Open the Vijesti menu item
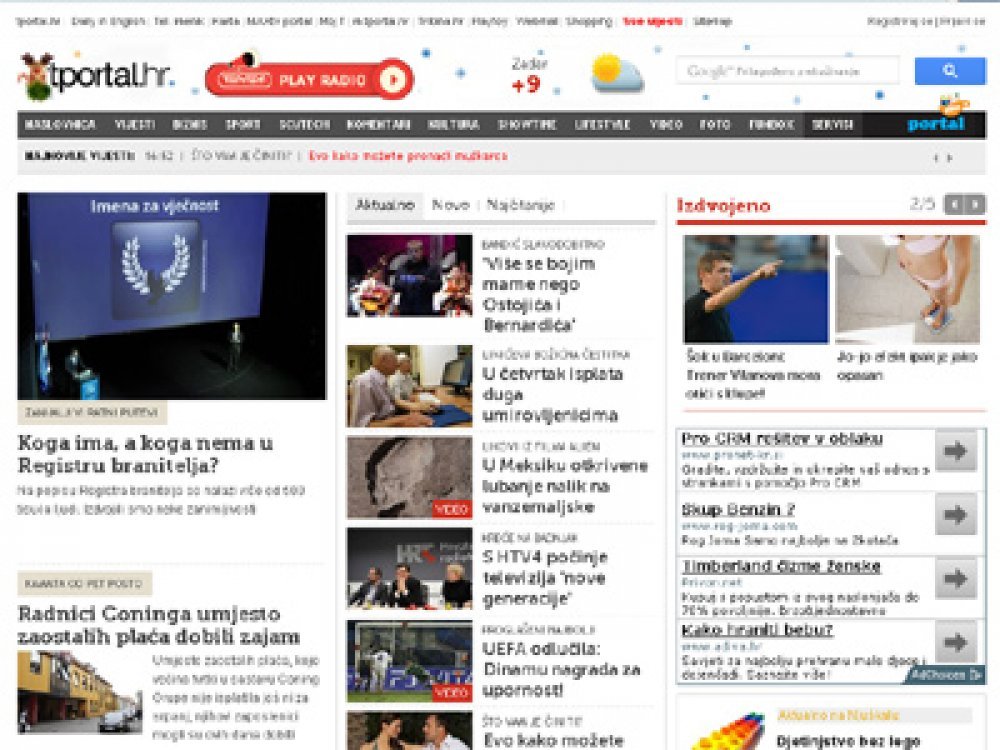 click(135, 125)
